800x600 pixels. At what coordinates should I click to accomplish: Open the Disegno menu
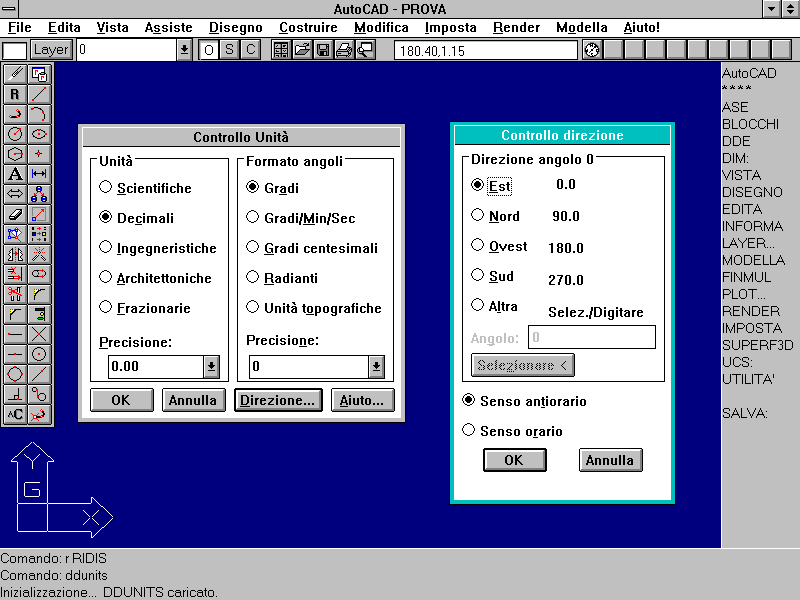[236, 28]
